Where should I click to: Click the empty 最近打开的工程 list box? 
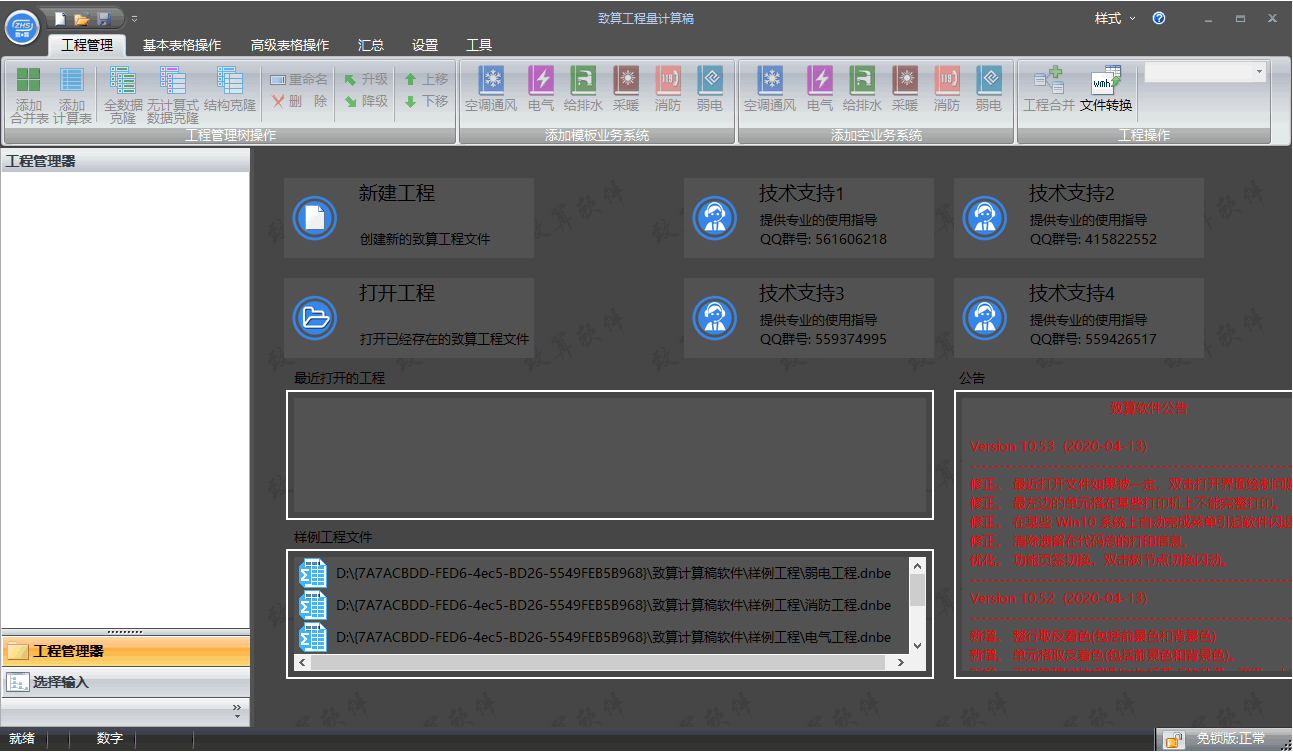click(x=610, y=455)
